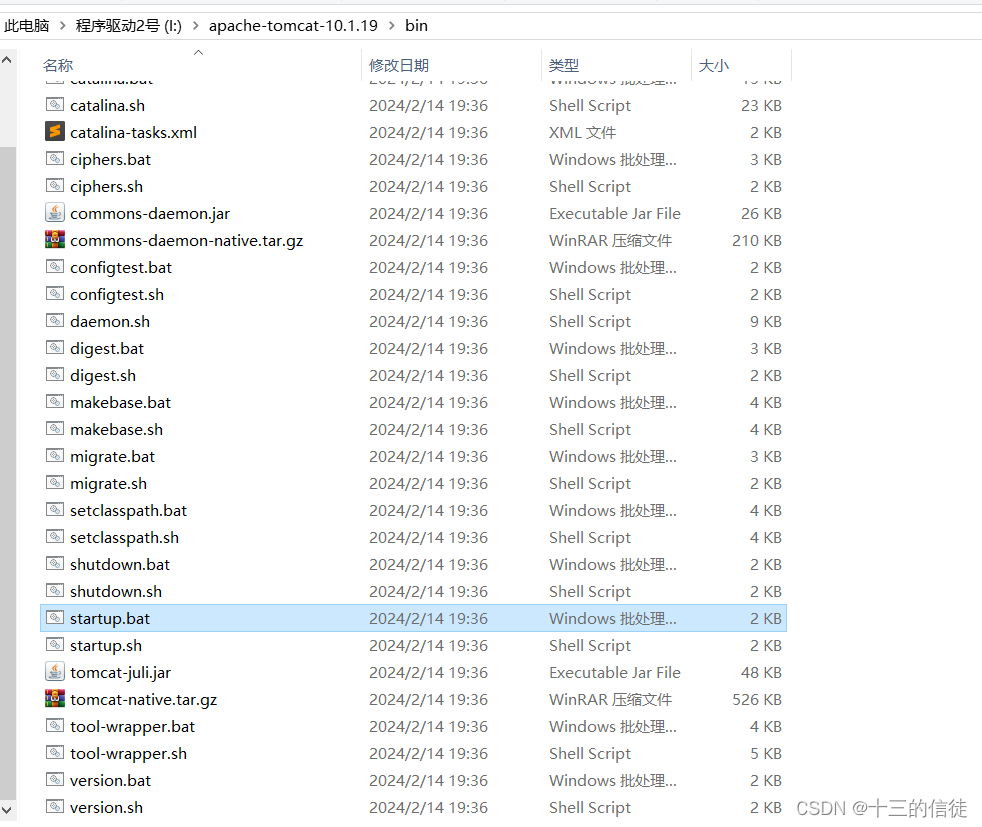Select the digest.sh file name
This screenshot has height=827, width=982.
[x=103, y=376]
